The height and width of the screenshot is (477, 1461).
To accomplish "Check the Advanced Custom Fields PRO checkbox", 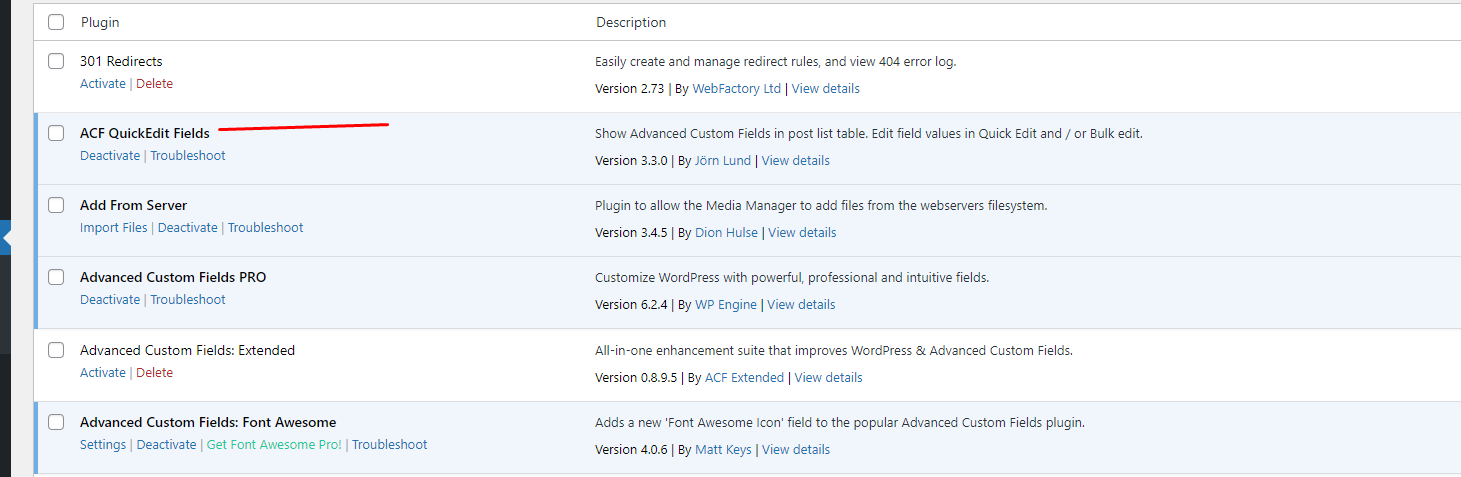I will [x=56, y=277].
